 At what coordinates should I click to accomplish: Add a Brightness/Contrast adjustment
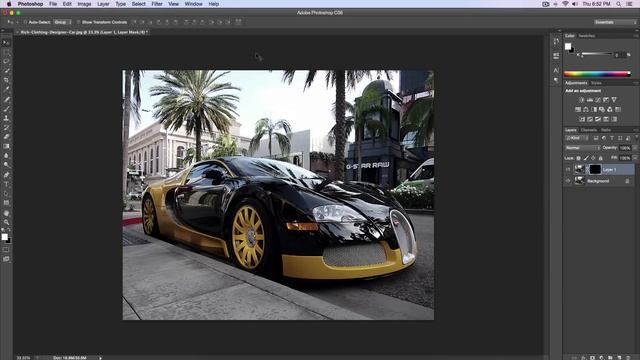582,100
